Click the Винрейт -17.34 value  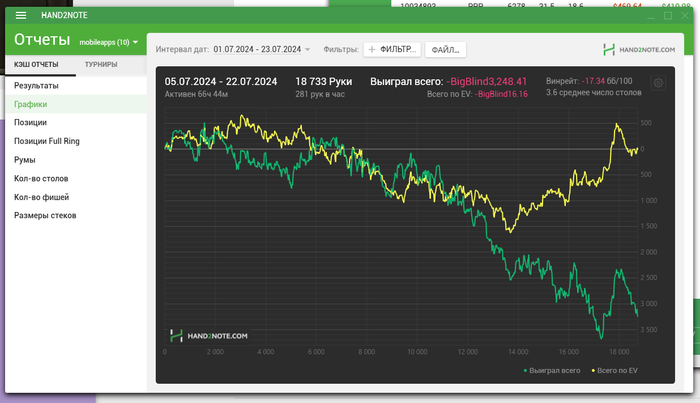click(x=593, y=81)
